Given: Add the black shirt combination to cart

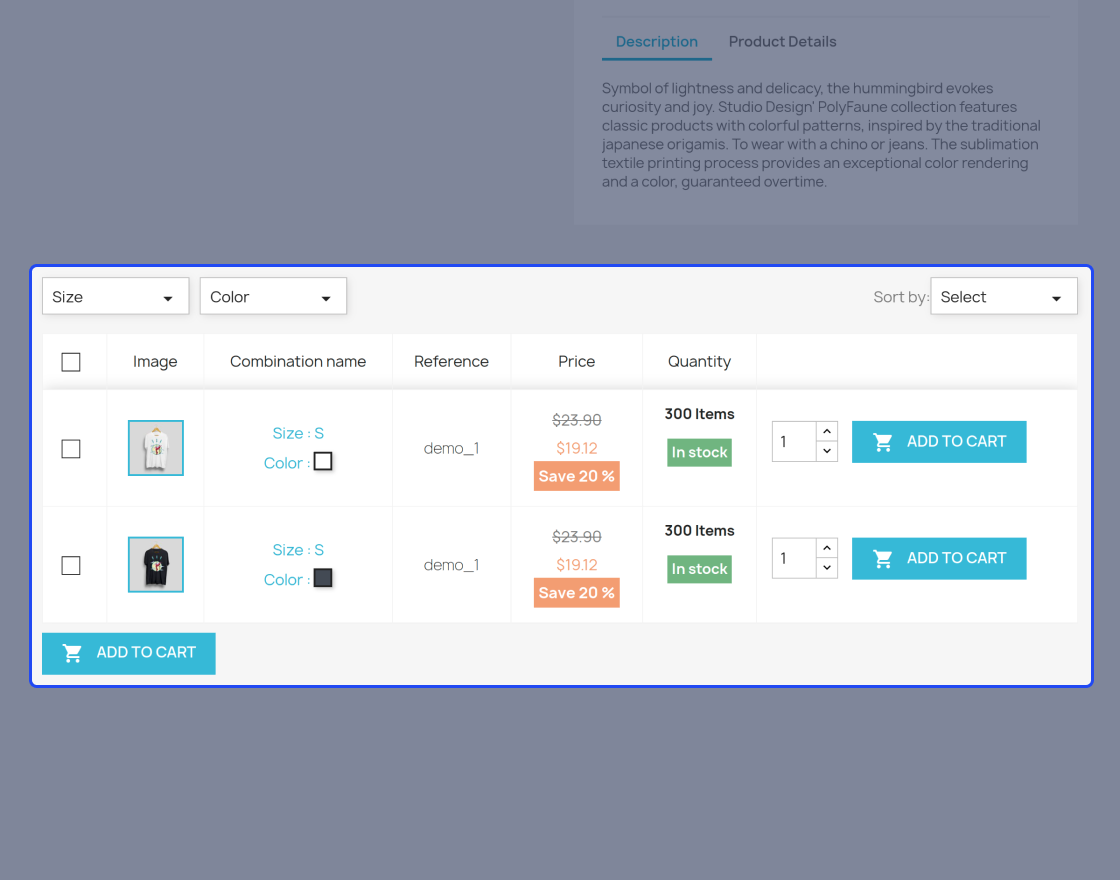Looking at the screenshot, I should [939, 559].
